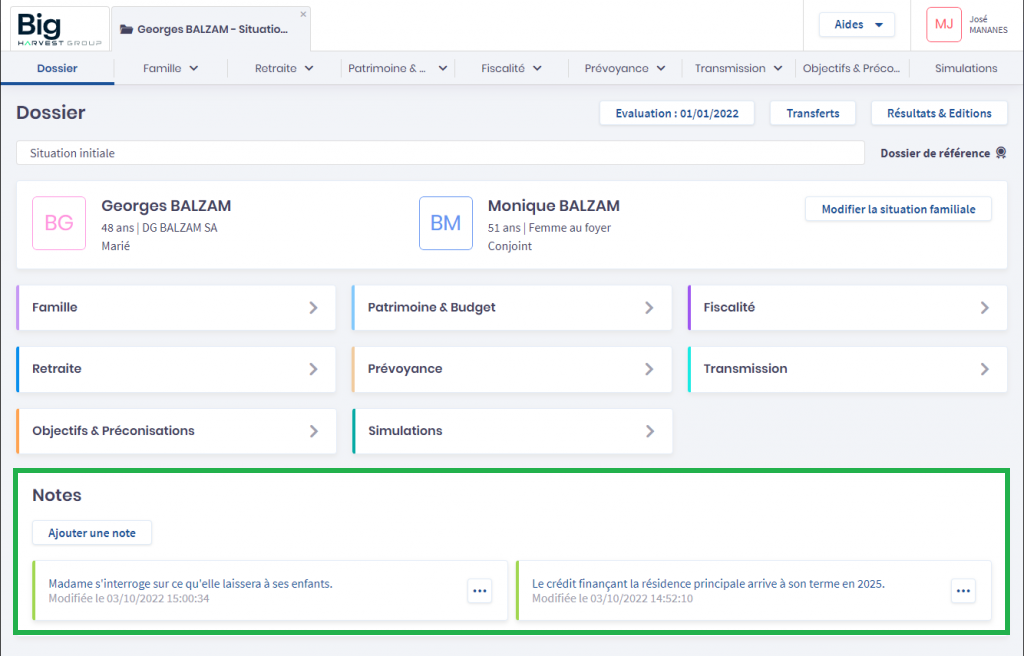Open the Transmission card chevron
The image size is (1024, 656).
[x=985, y=369]
